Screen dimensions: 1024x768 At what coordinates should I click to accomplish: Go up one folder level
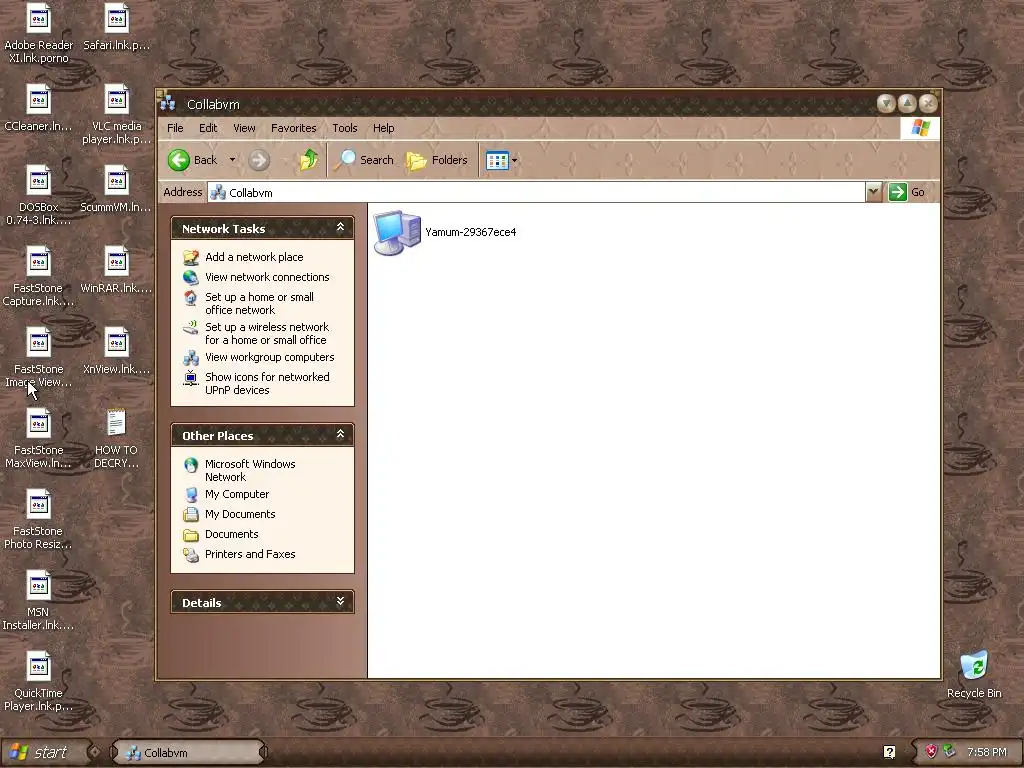[x=308, y=160]
